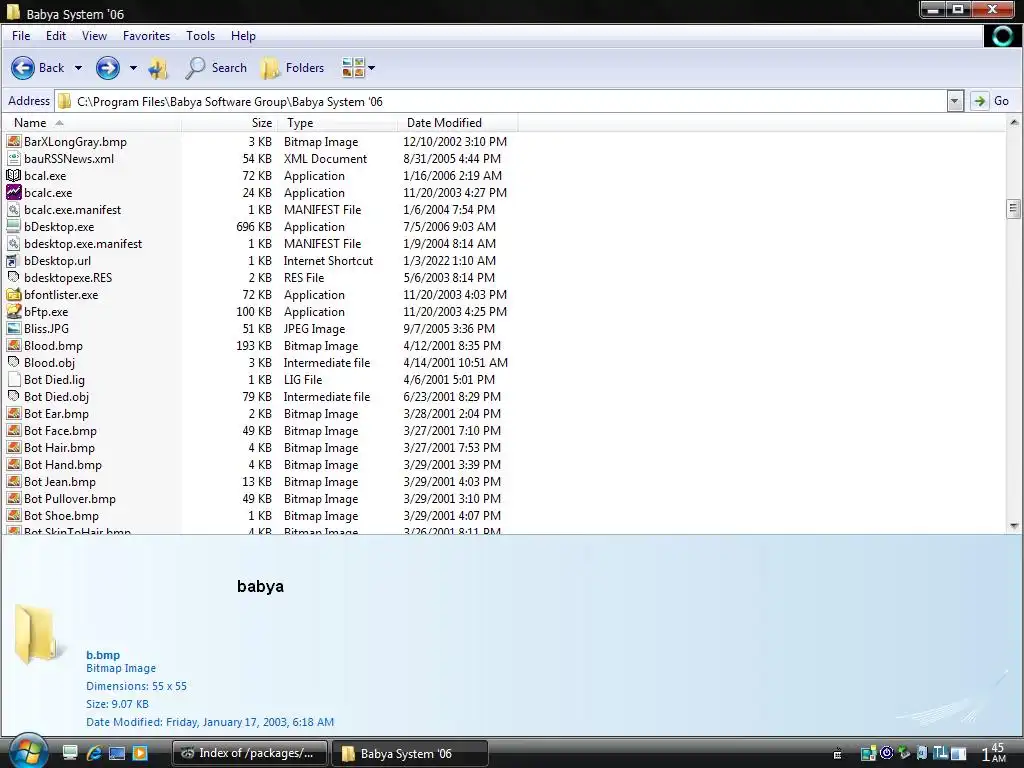Viewport: 1024px width, 768px height.
Task: Go up one folder level
Action: click(158, 68)
